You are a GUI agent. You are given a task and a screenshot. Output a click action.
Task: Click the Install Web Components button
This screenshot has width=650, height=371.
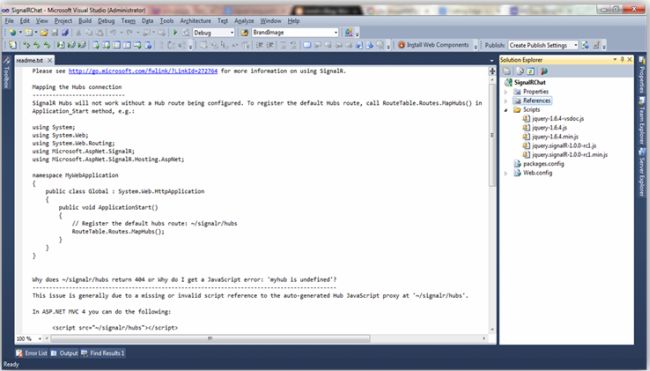click(x=433, y=45)
